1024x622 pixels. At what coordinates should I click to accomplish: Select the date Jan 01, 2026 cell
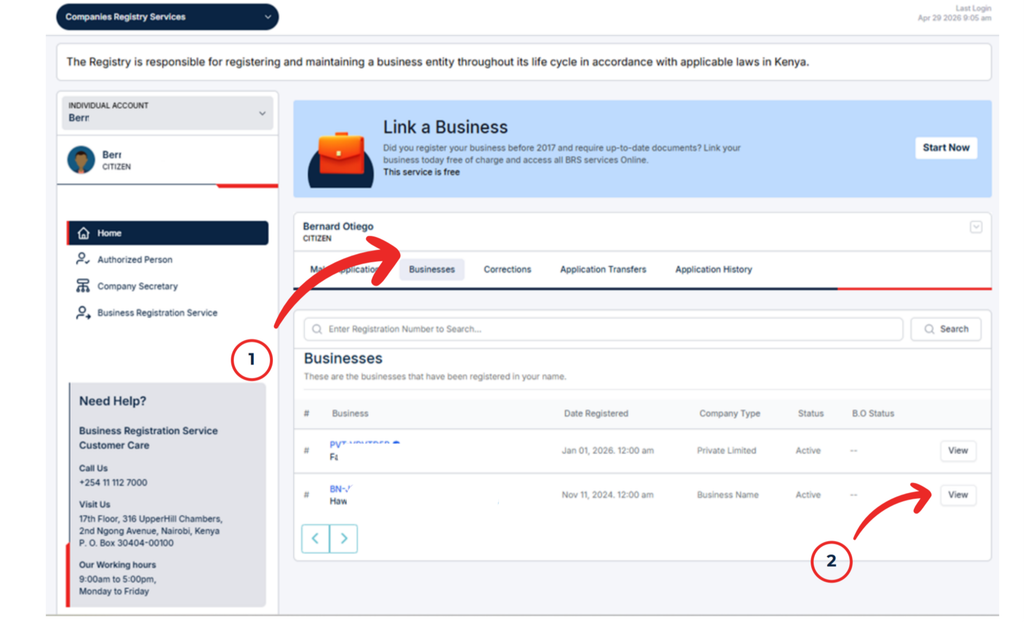[607, 451]
